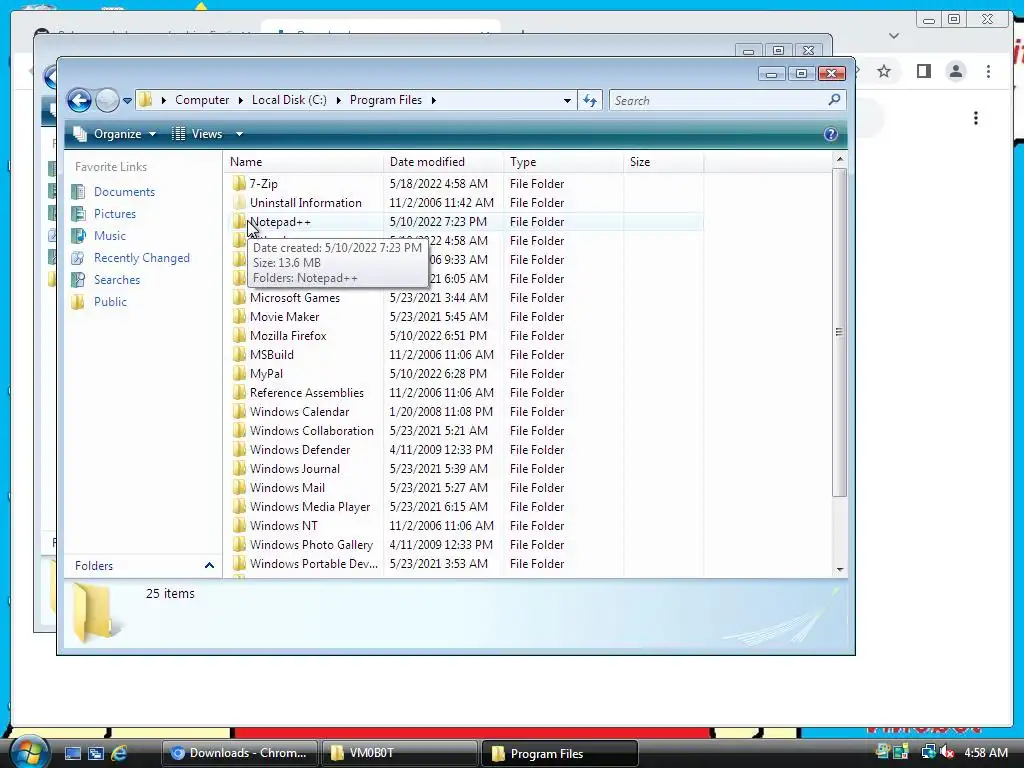Refresh the Program Files folder view
Image resolution: width=1024 pixels, height=768 pixels.
590,101
